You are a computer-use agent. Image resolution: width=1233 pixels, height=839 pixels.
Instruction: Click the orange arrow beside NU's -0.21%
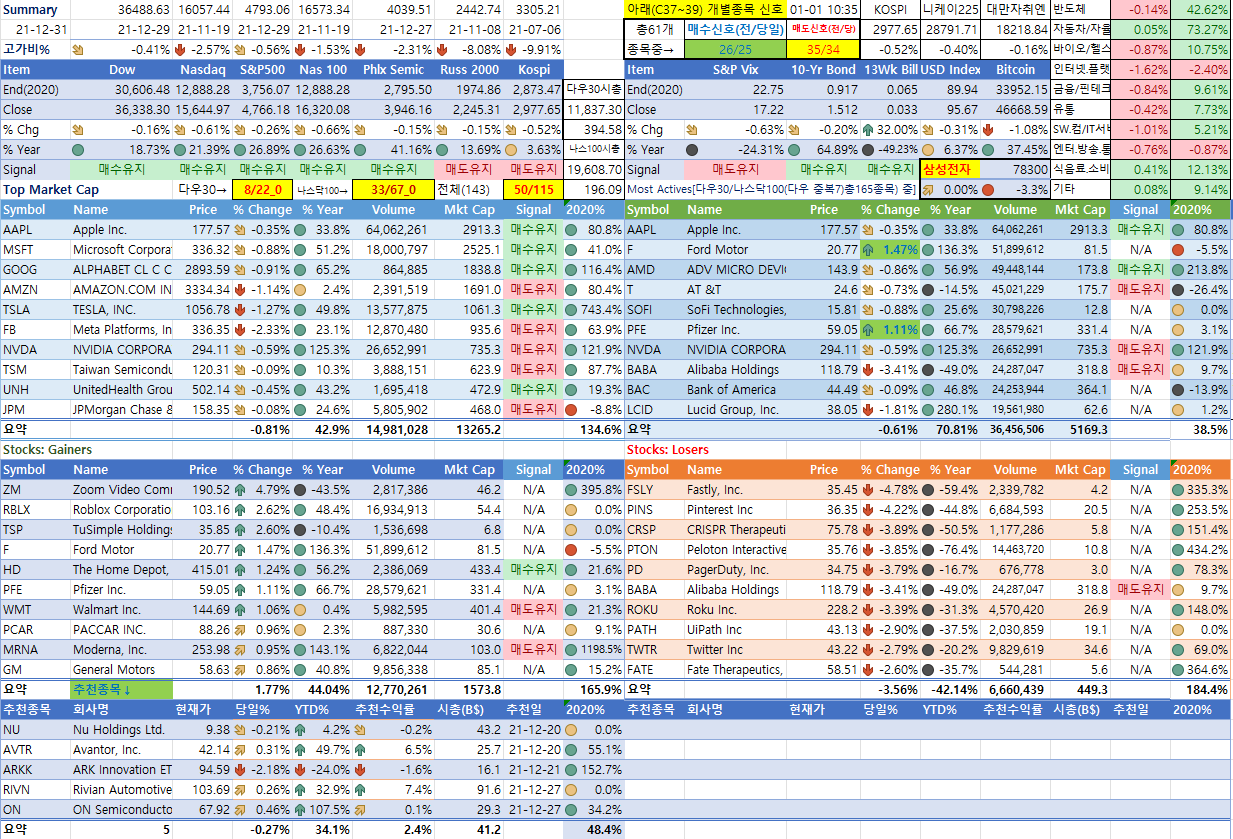[240, 729]
